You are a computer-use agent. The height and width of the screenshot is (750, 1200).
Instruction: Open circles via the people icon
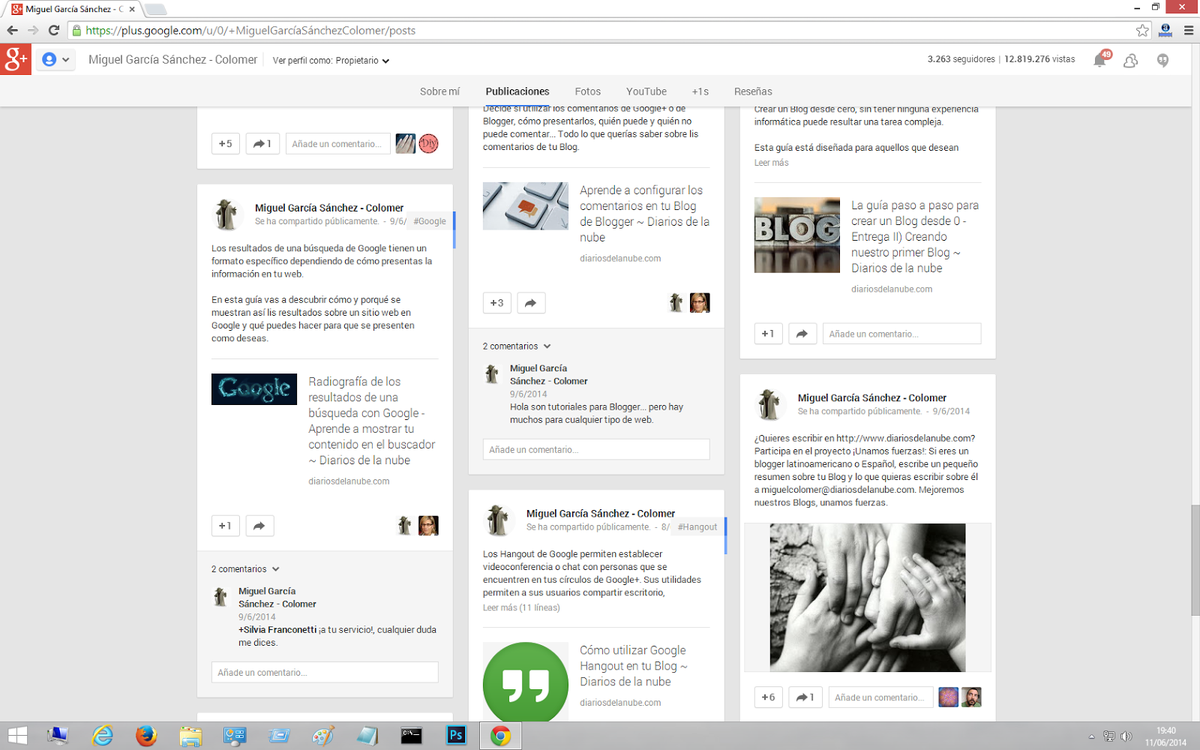1130,60
